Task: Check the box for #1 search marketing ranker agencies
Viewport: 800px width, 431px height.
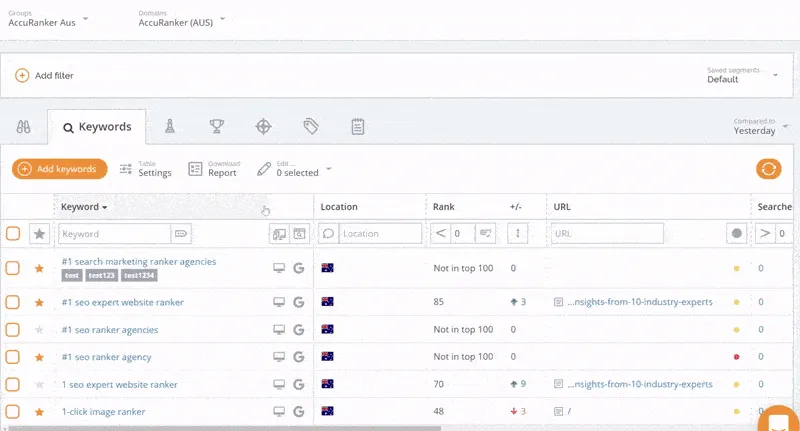Action: coord(13,268)
